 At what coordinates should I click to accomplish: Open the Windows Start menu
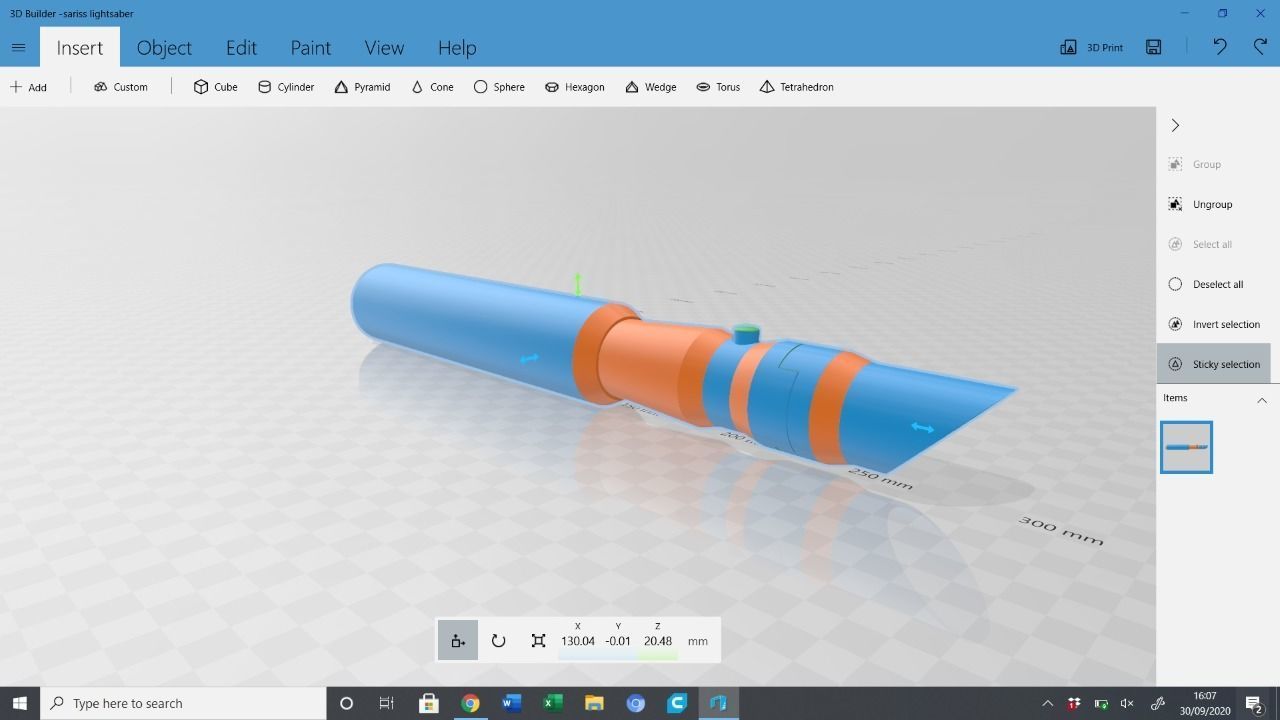(19, 703)
